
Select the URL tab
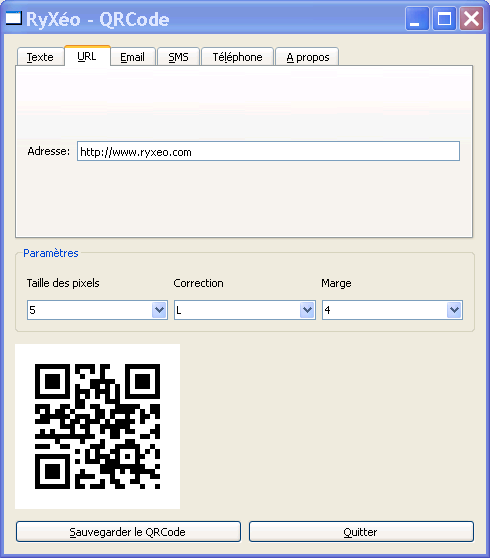pyautogui.click(x=87, y=56)
